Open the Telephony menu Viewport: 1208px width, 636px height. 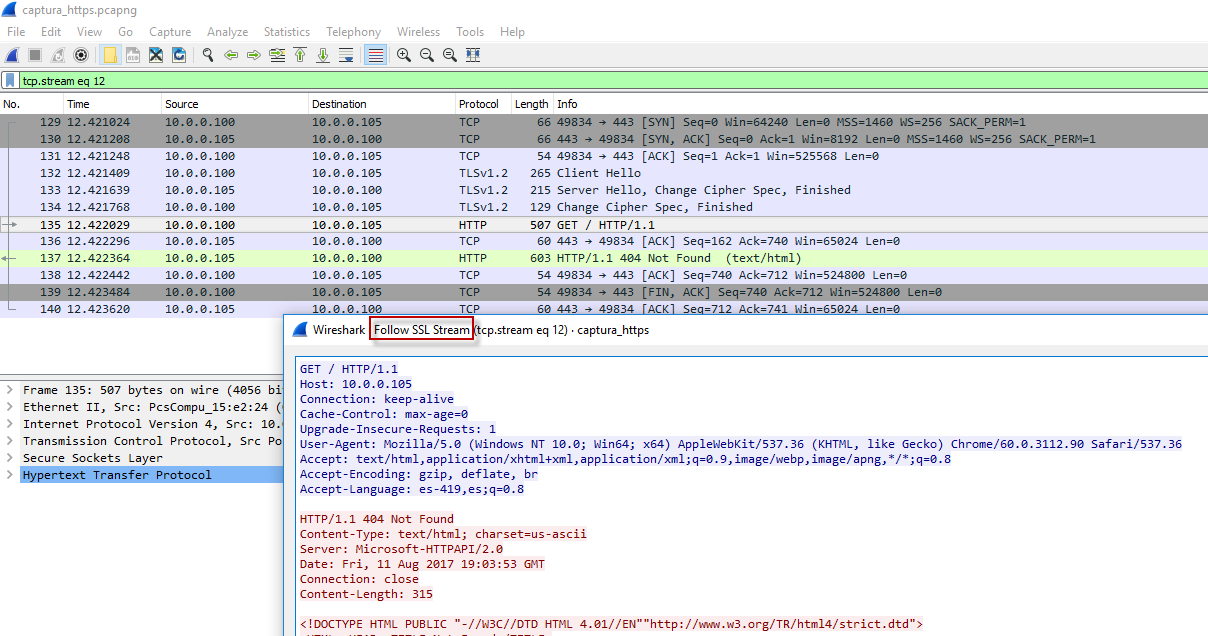[x=353, y=32]
